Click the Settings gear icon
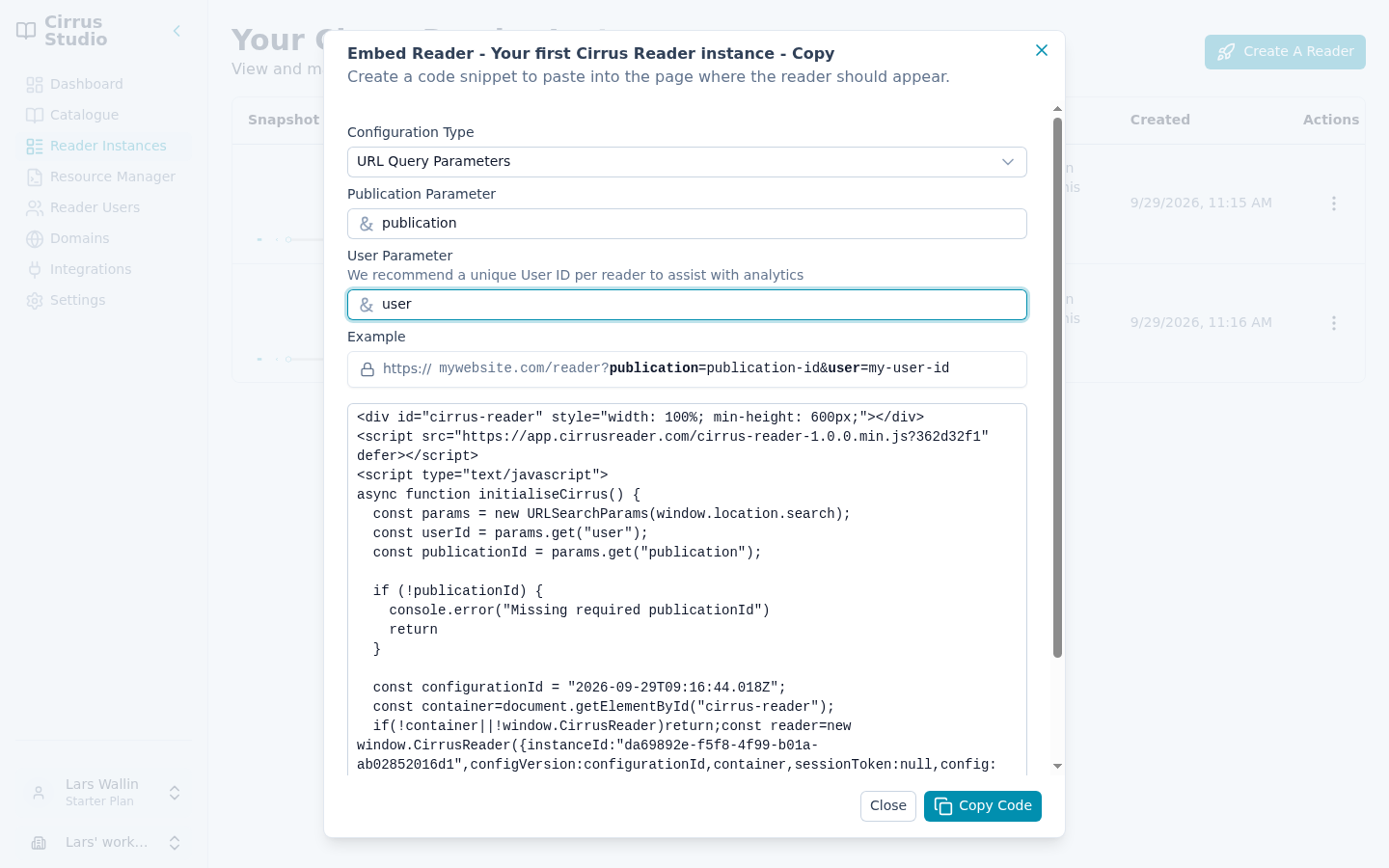Image resolution: width=1389 pixels, height=868 pixels. (x=35, y=301)
